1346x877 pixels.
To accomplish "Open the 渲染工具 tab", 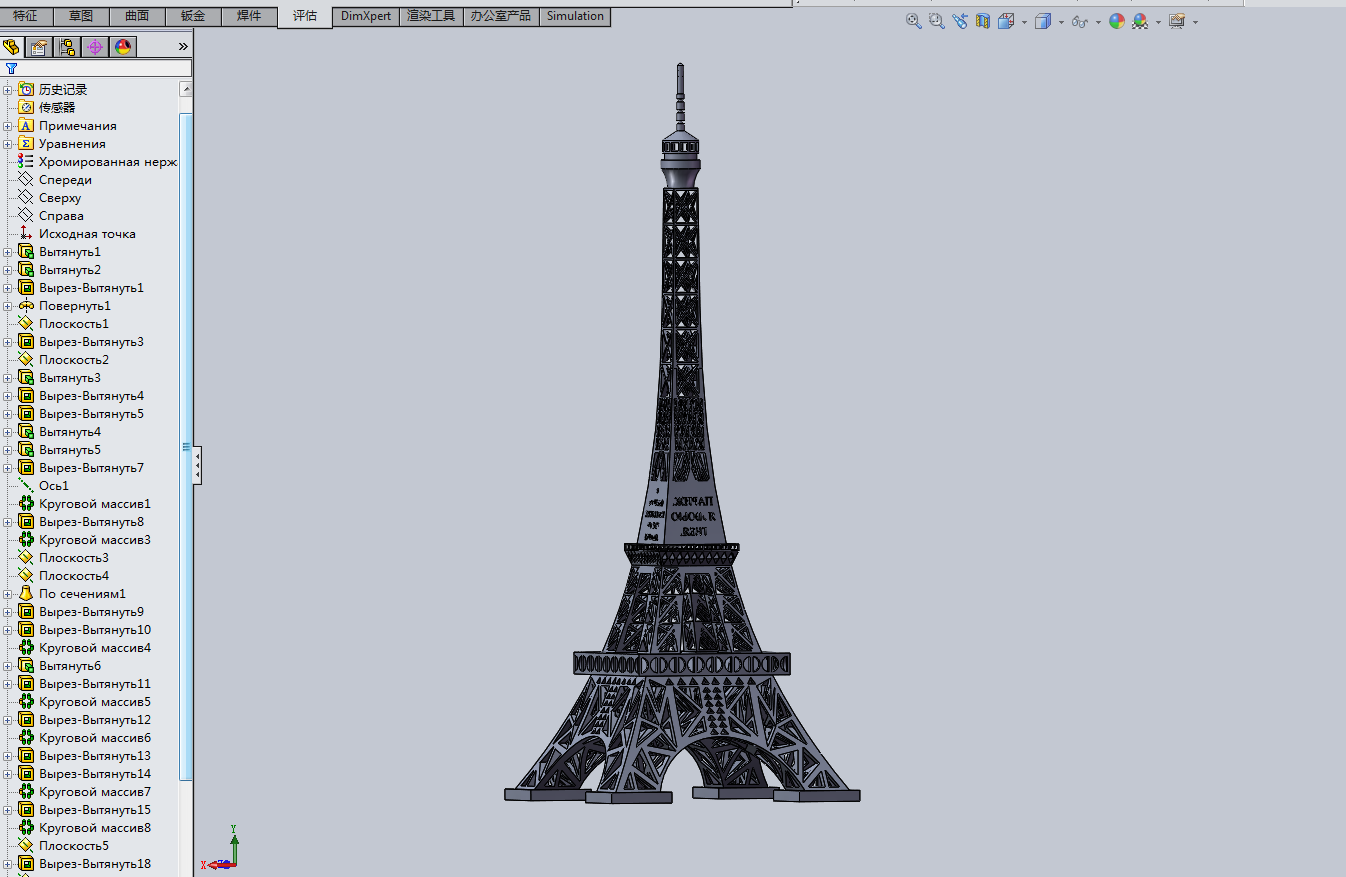I will tap(431, 17).
